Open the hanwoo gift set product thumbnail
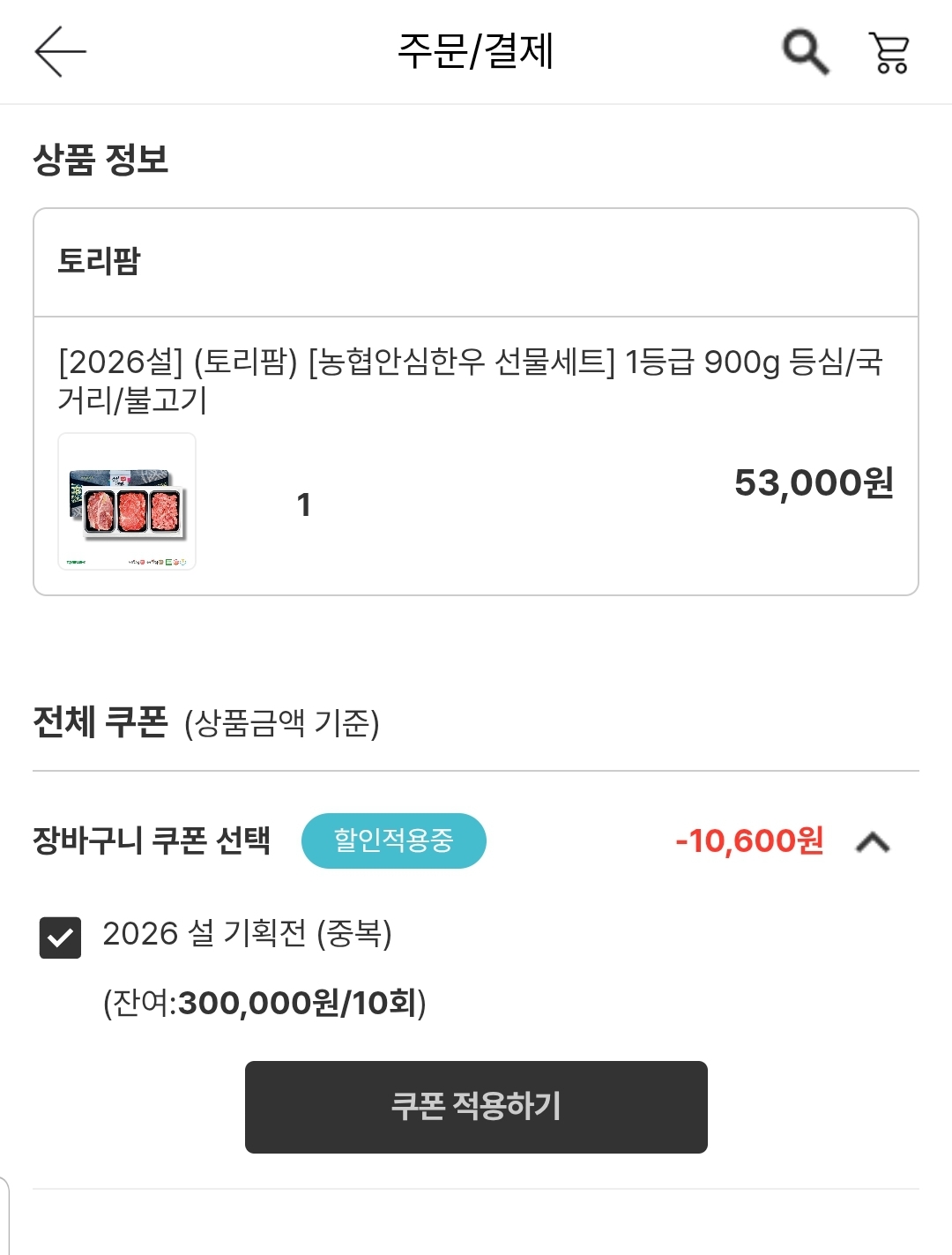This screenshot has height=1255, width=952. click(127, 501)
